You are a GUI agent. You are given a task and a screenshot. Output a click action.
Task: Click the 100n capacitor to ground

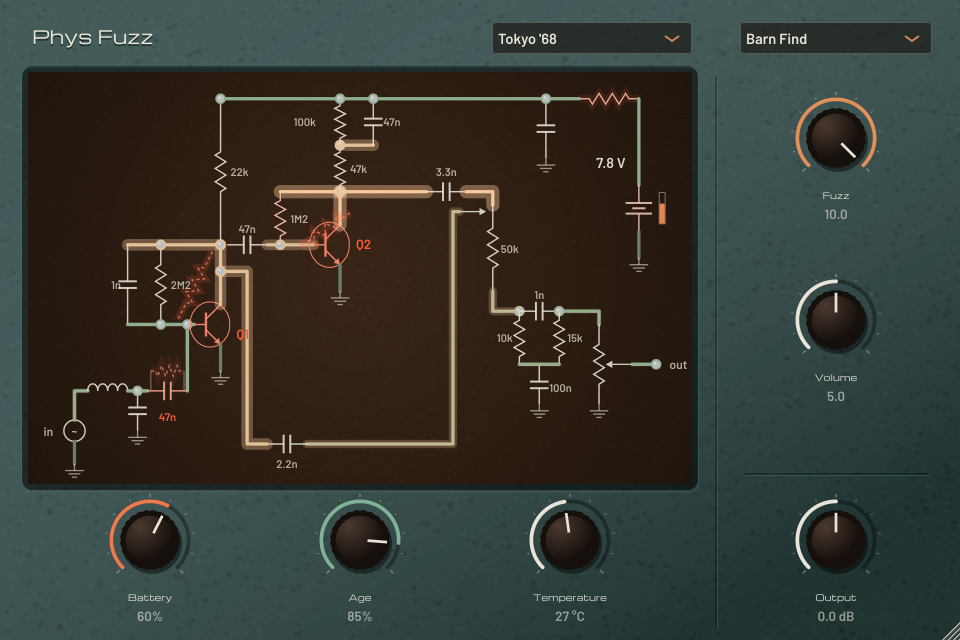539,386
